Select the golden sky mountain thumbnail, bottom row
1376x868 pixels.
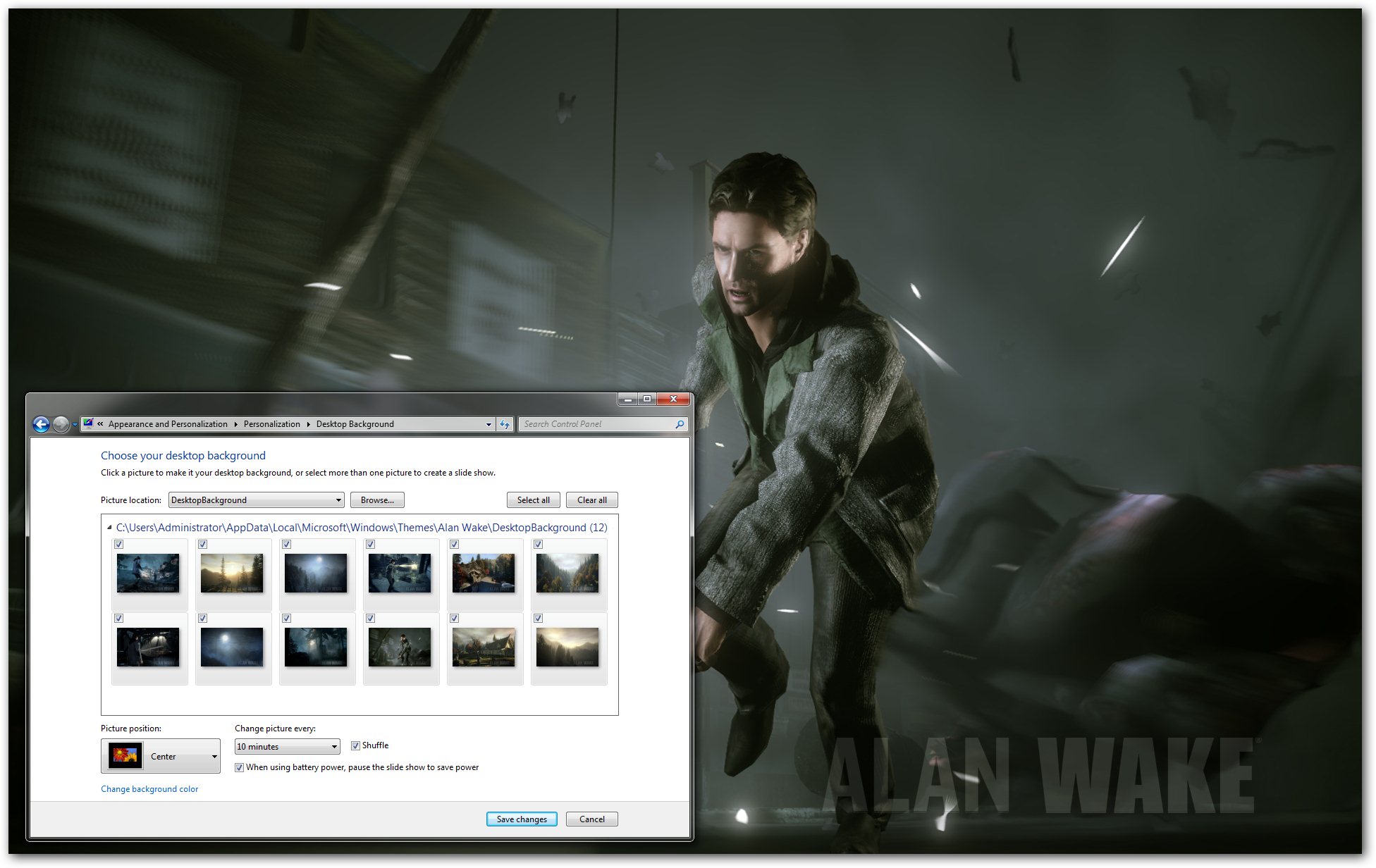pos(567,647)
